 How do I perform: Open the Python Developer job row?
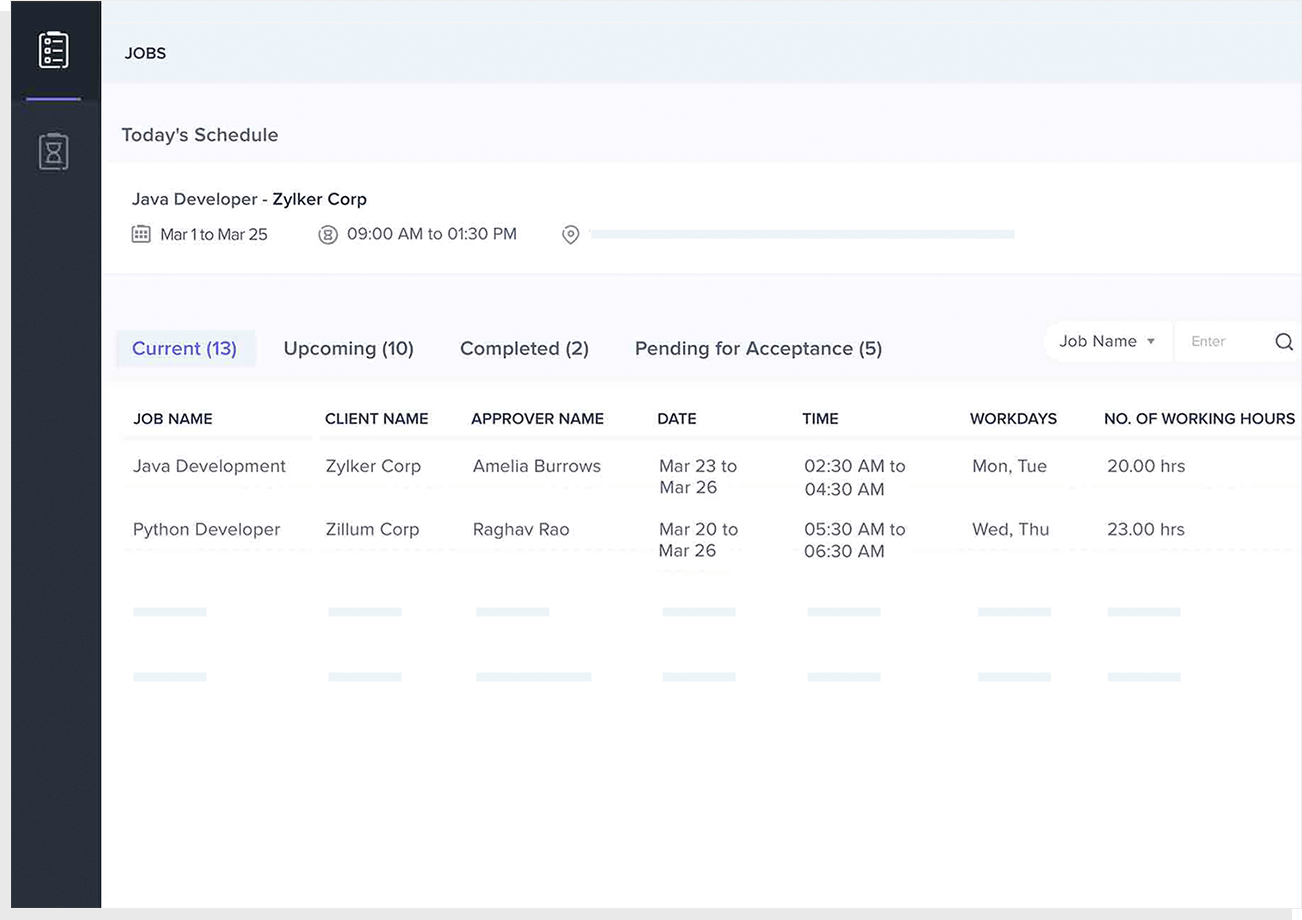pos(206,530)
